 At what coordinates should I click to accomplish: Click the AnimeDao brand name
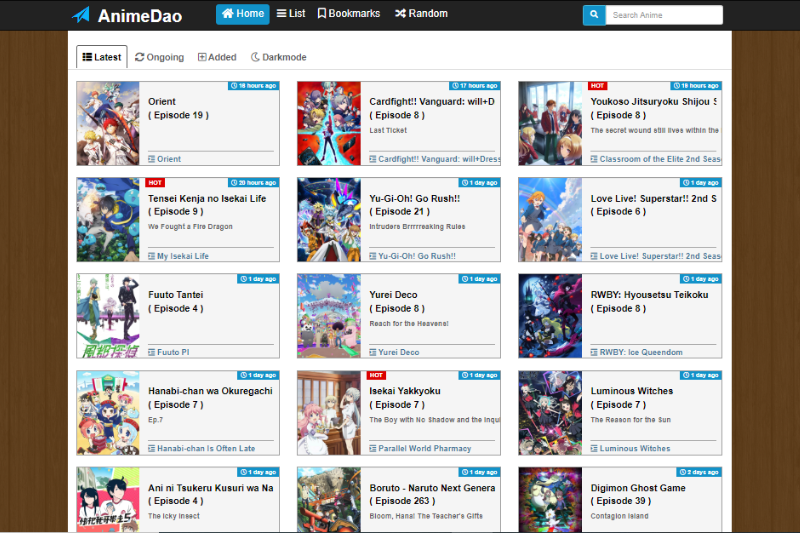[140, 16]
